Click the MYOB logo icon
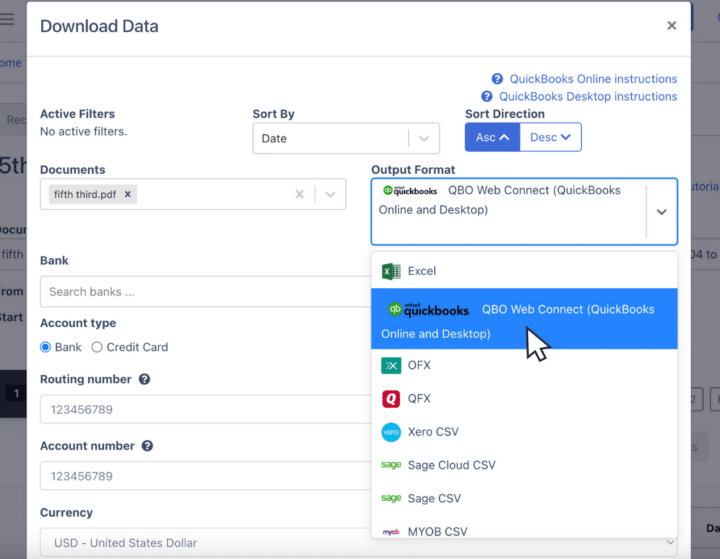 [x=391, y=532]
